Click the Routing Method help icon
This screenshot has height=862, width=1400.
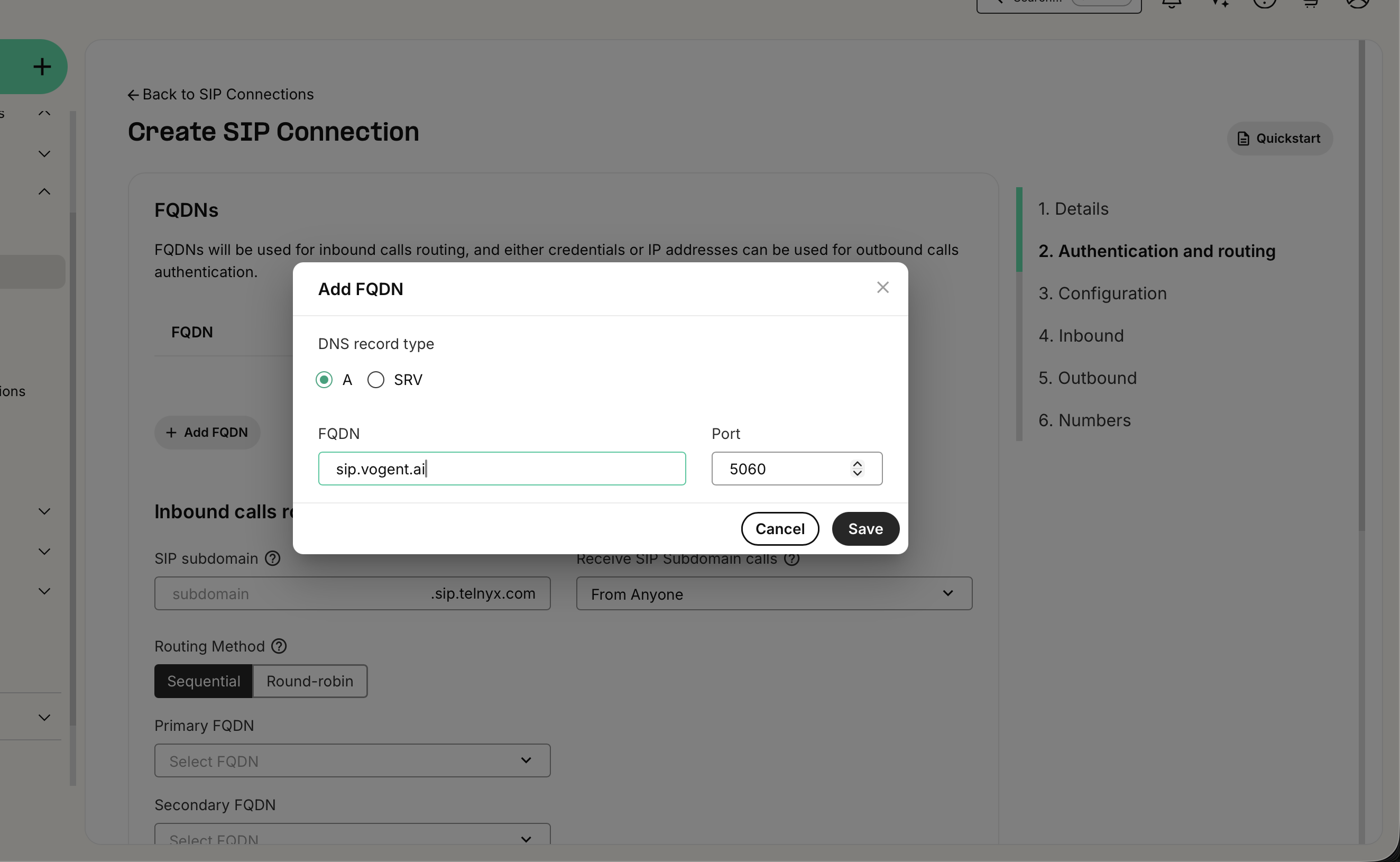[279, 646]
